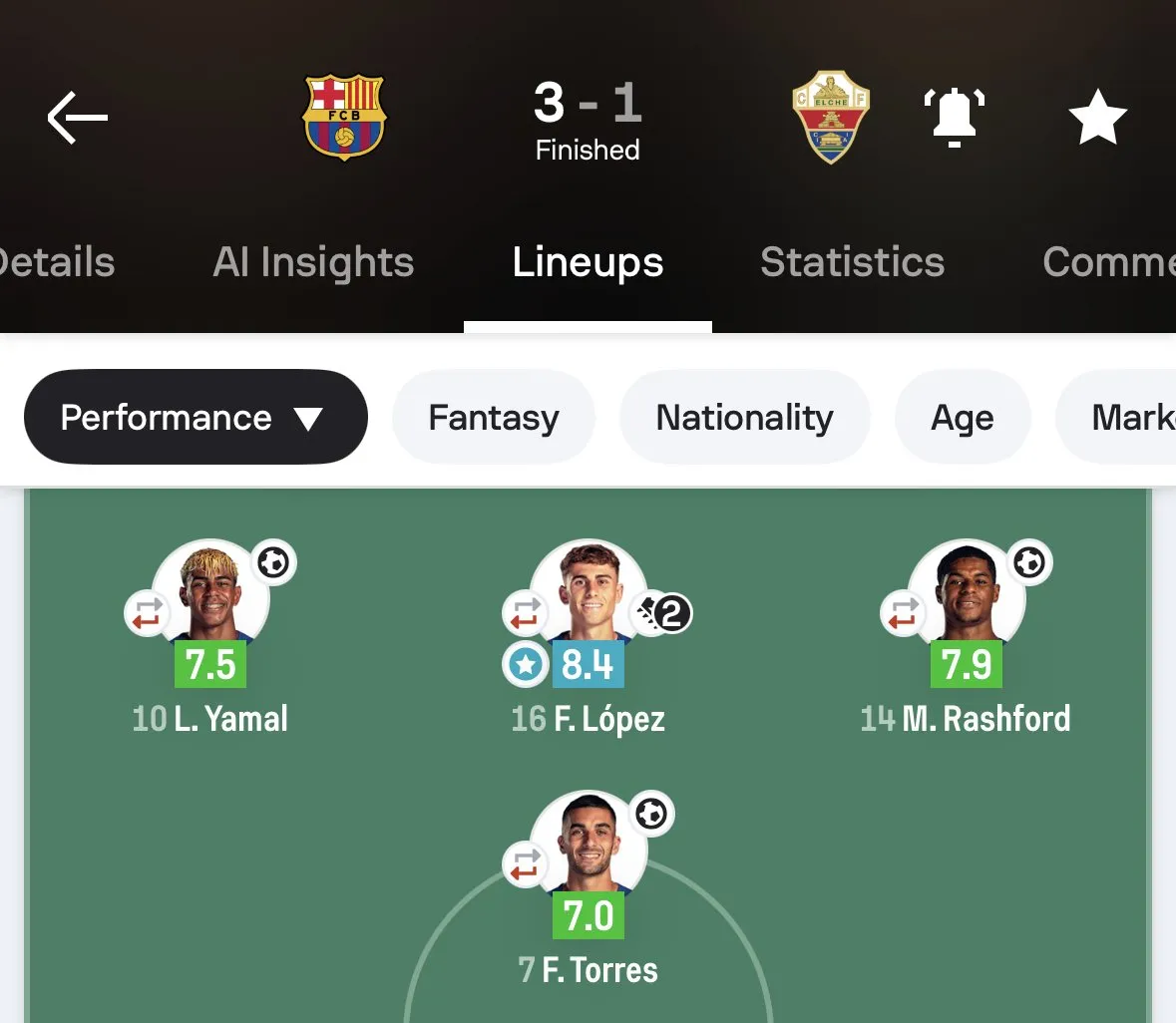This screenshot has height=1023, width=1176.
Task: Tap the back arrow icon
Action: tap(77, 118)
